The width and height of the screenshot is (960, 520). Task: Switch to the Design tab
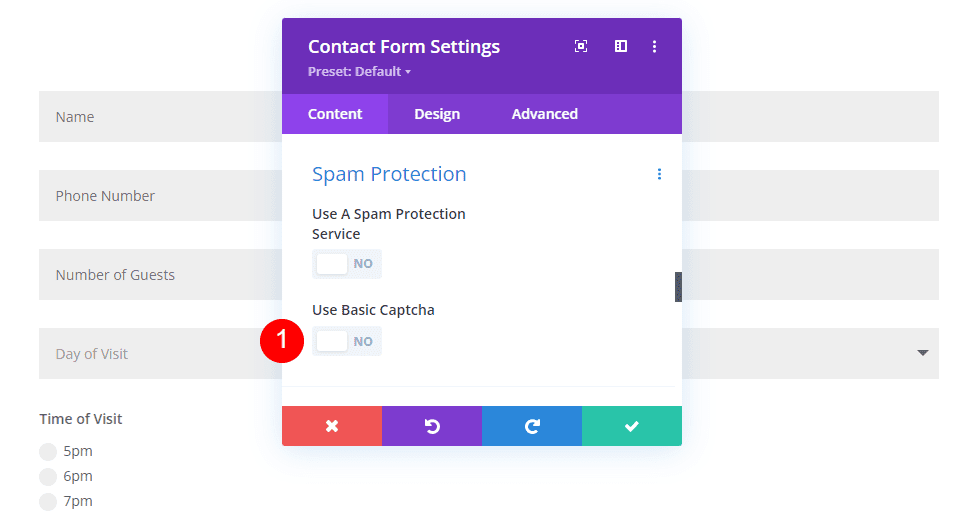coord(437,114)
